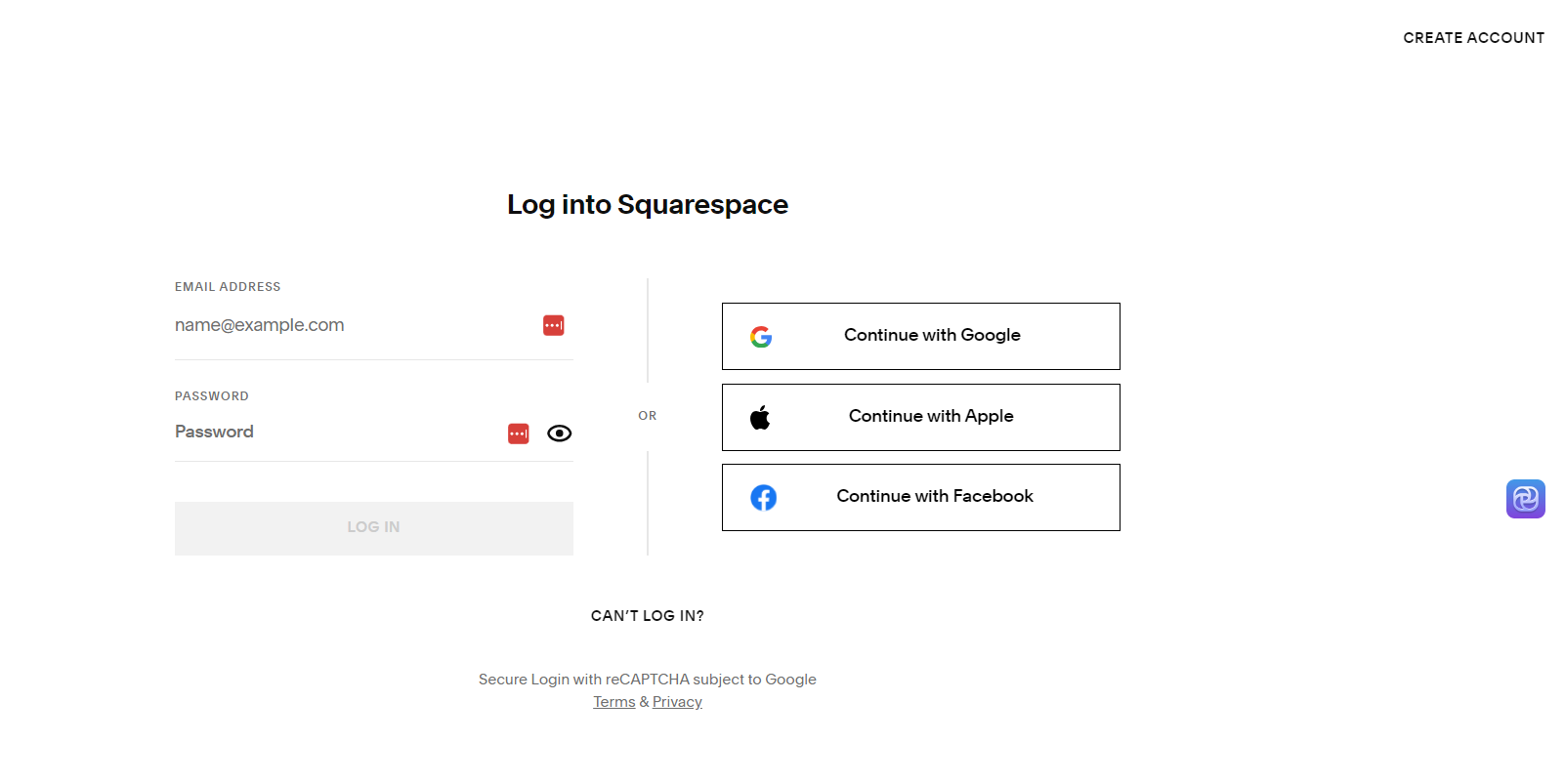Open the Google Privacy link

677,702
